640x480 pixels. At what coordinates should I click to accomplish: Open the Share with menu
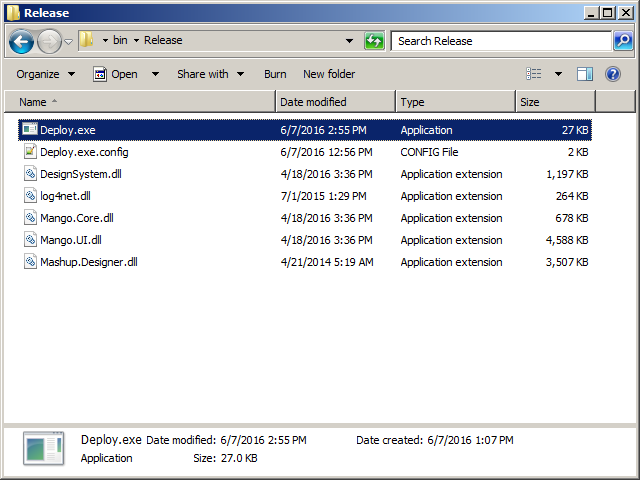[210, 74]
